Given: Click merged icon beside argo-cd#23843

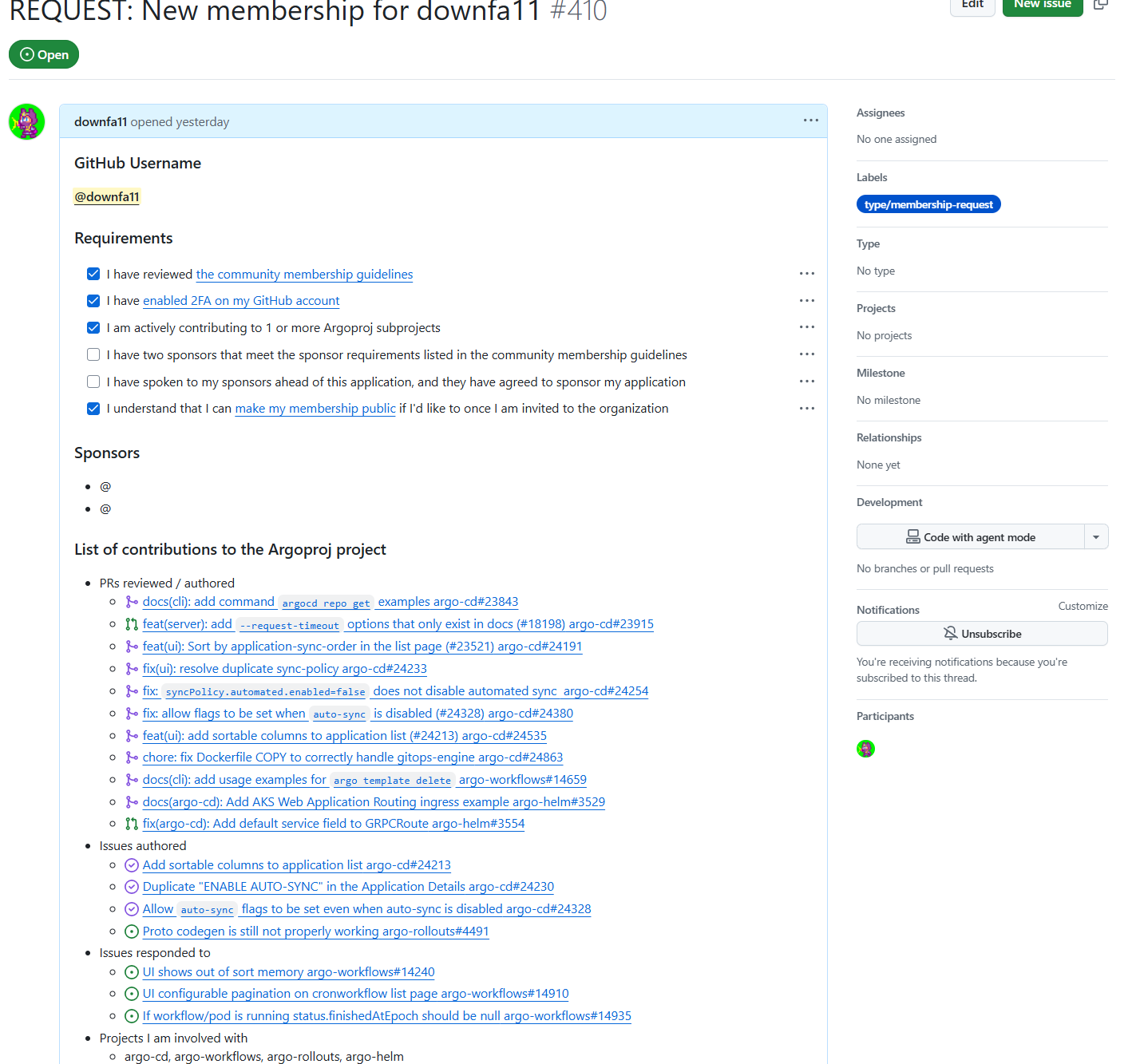Looking at the screenshot, I should point(132,602).
